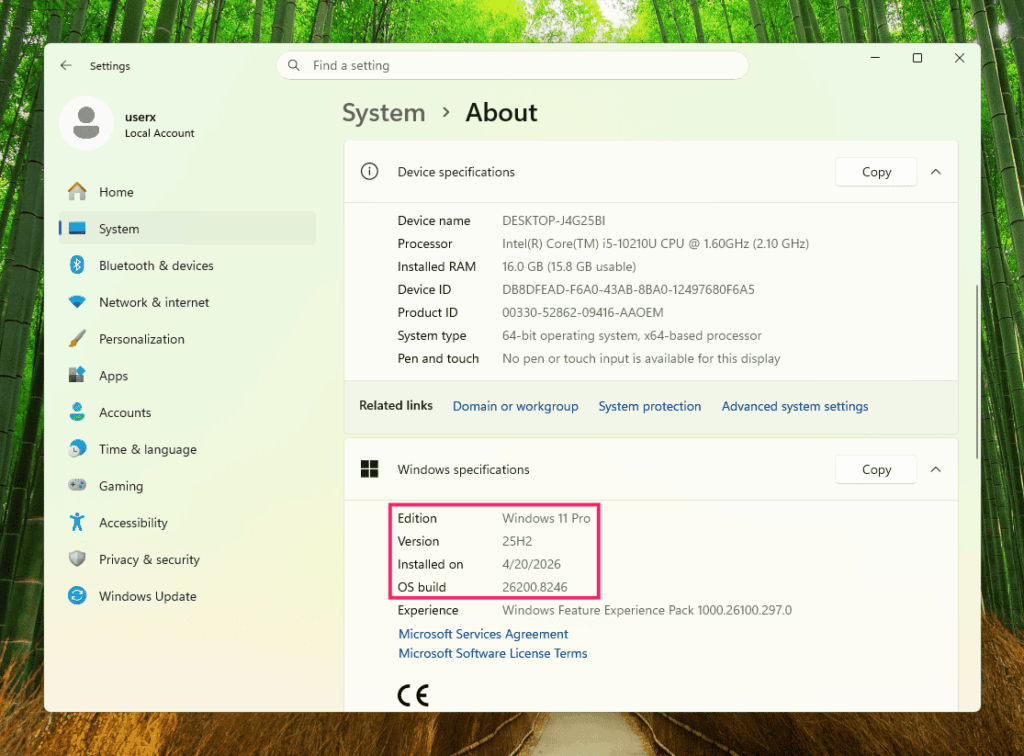Open System protection link
Screen dimensions: 1024x756
coord(650,406)
